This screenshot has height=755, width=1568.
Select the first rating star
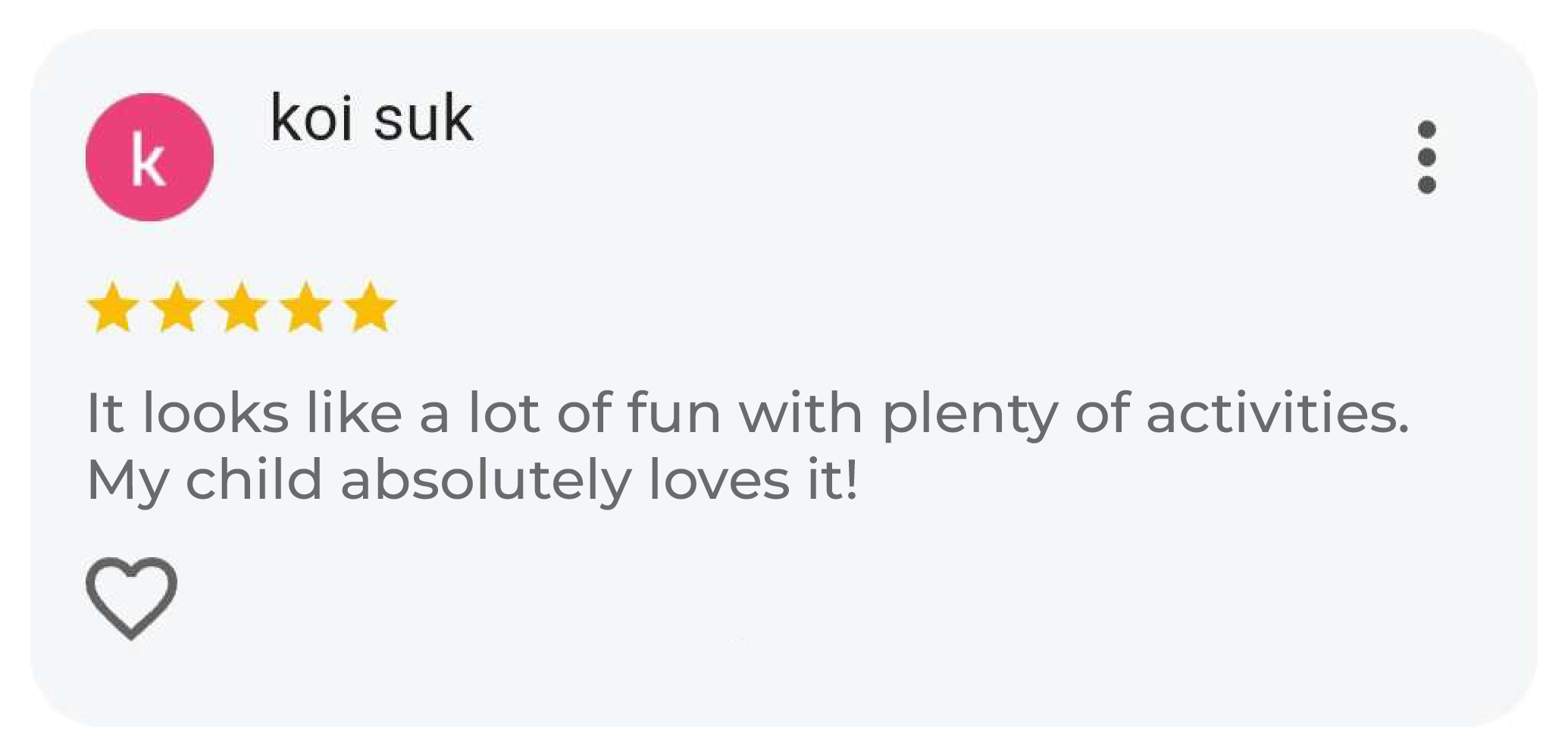click(113, 307)
